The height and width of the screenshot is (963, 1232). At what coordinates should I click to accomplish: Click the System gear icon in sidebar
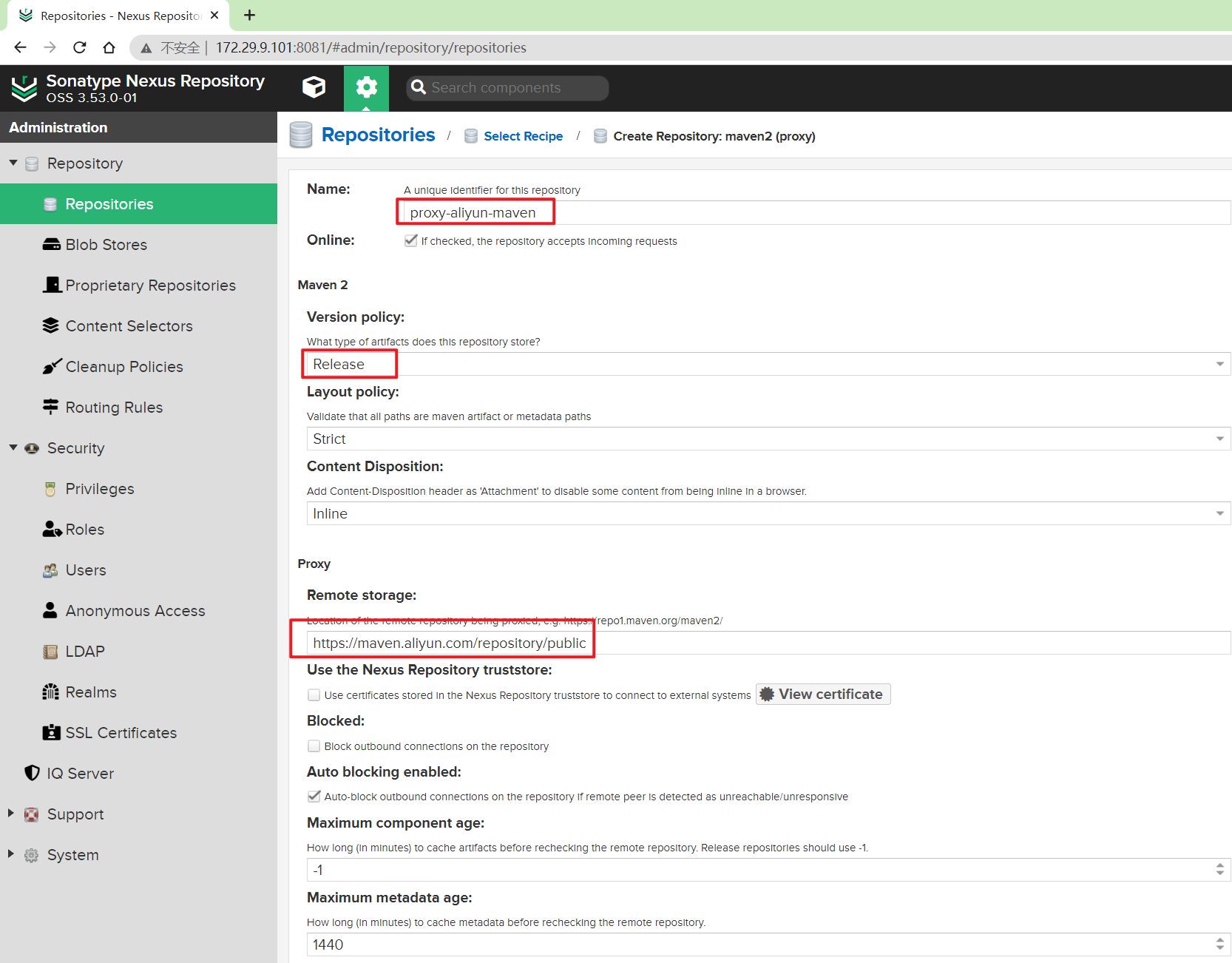pos(31,855)
